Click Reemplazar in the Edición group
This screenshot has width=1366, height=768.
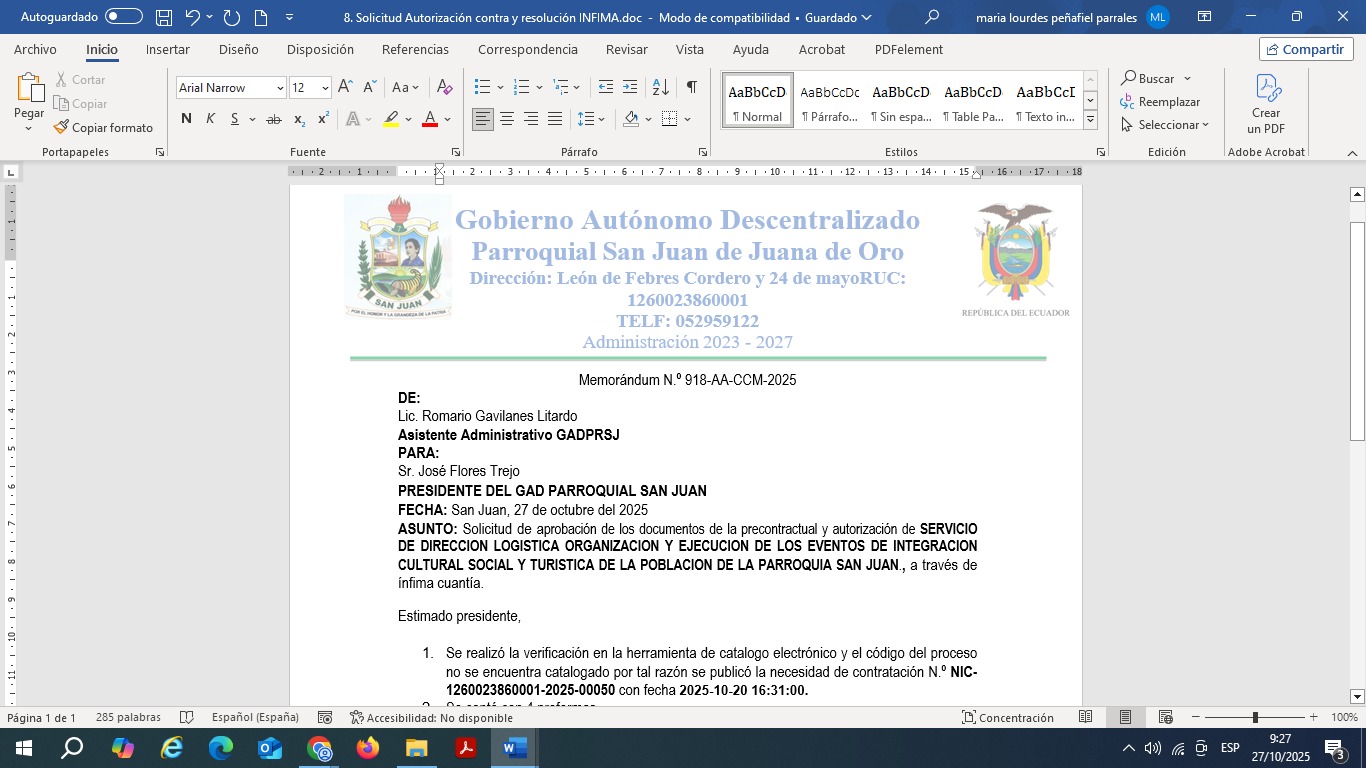[1160, 102]
